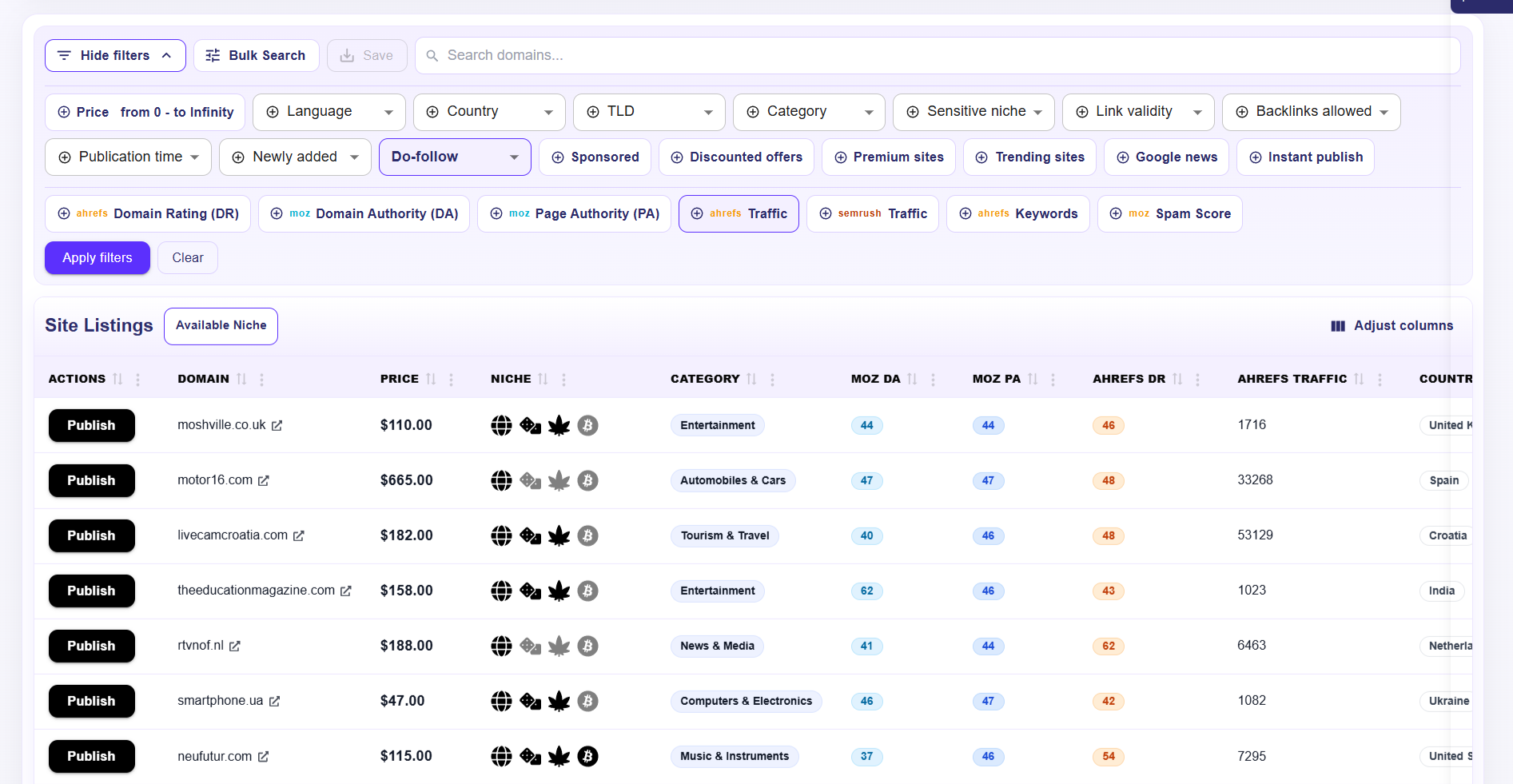Click the casino niche icon for moshville.co.uk
Viewport: 1513px width, 784px height.
(x=530, y=425)
